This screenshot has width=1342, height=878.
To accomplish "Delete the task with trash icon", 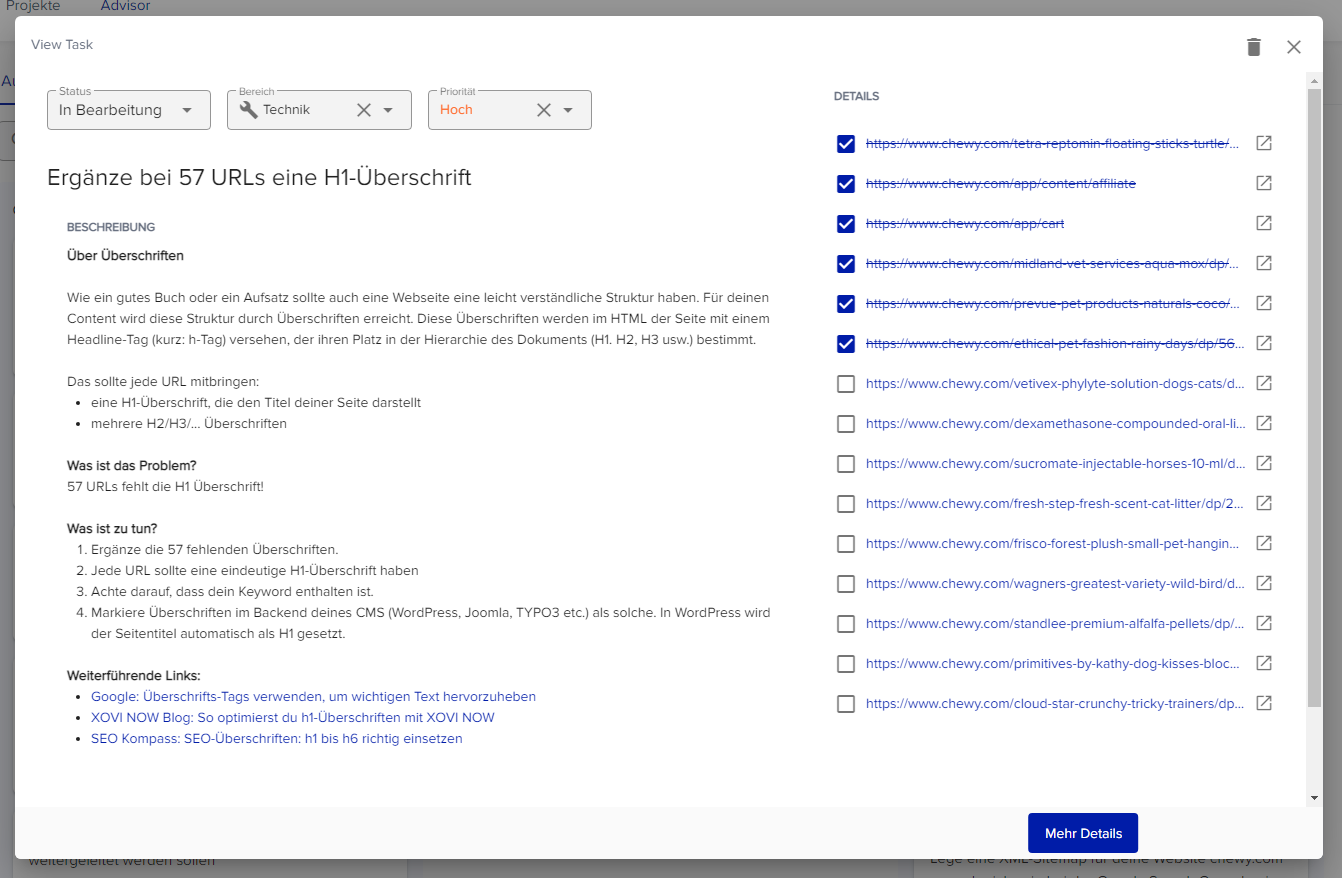I will tap(1254, 47).
